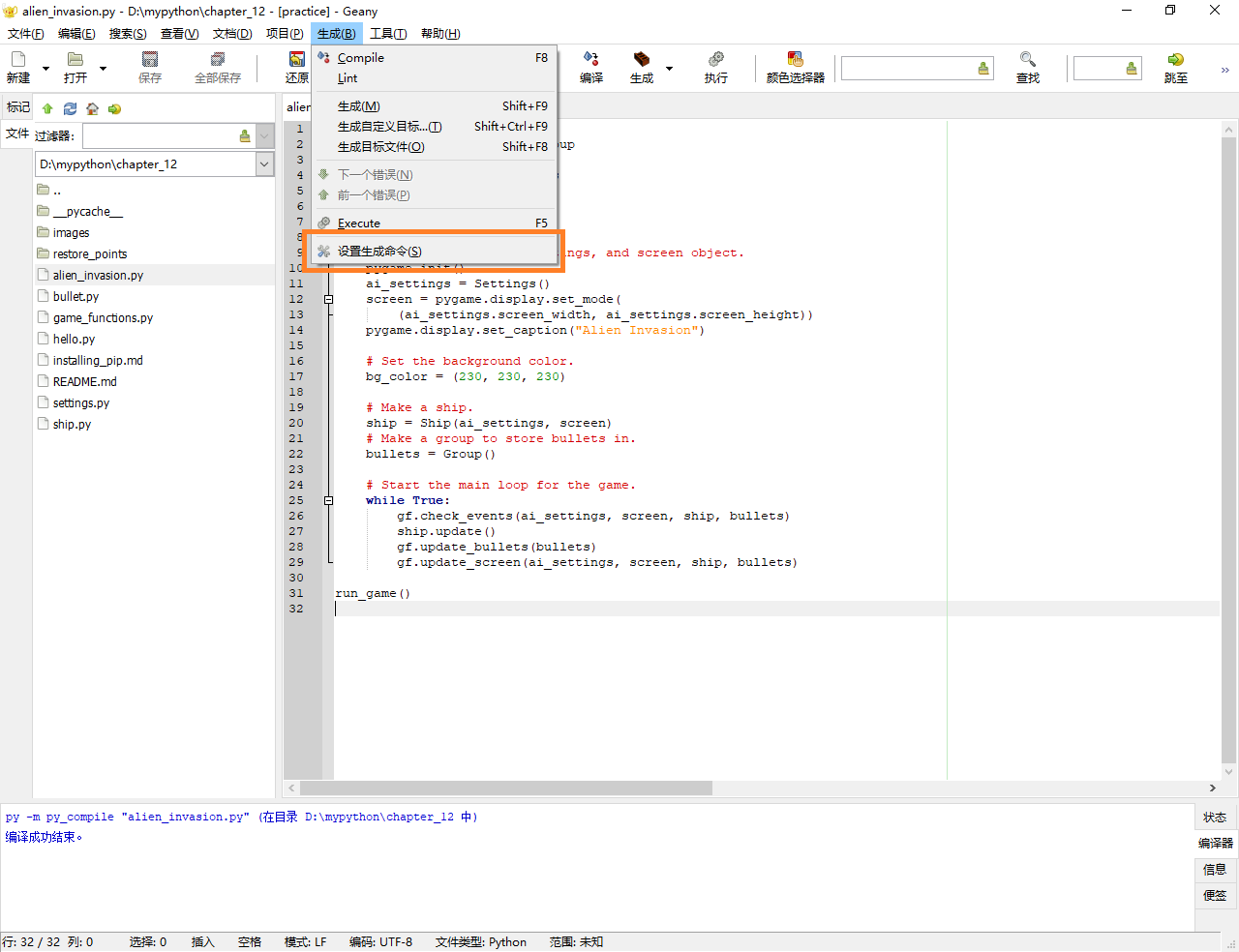Open the 编辑(E) menu
The height and width of the screenshot is (952, 1239).
tap(76, 34)
